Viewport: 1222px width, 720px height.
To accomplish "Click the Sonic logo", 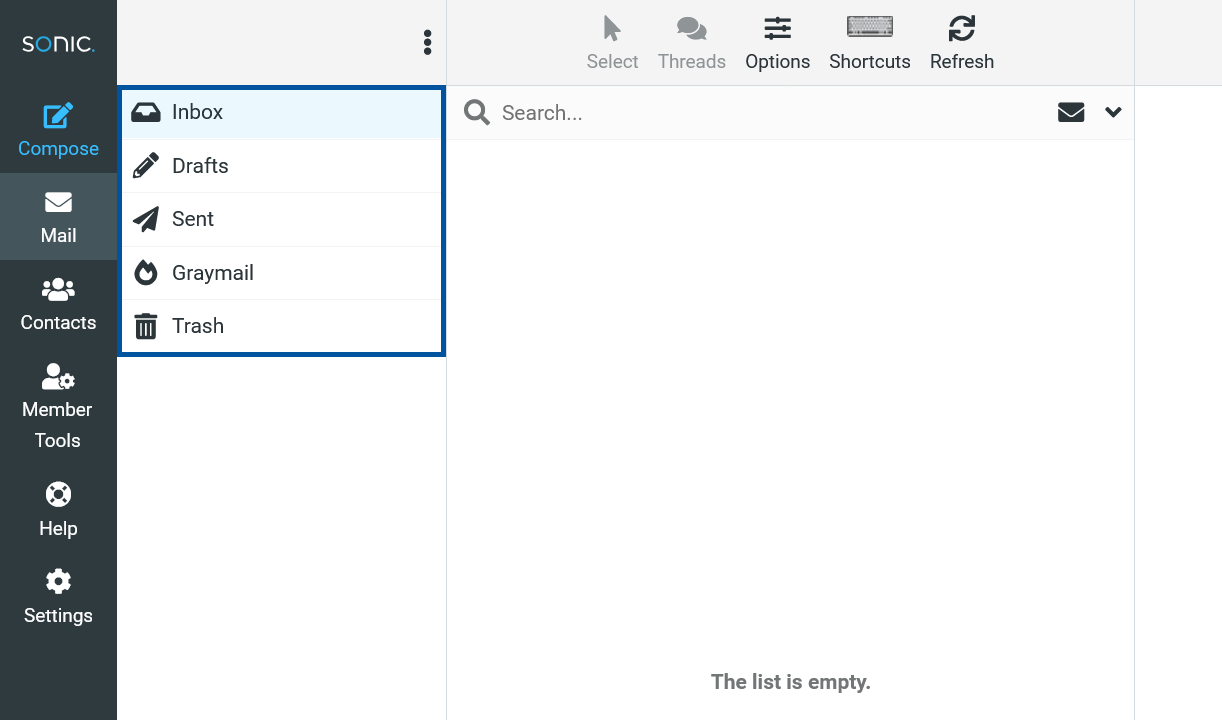I will click(x=58, y=44).
